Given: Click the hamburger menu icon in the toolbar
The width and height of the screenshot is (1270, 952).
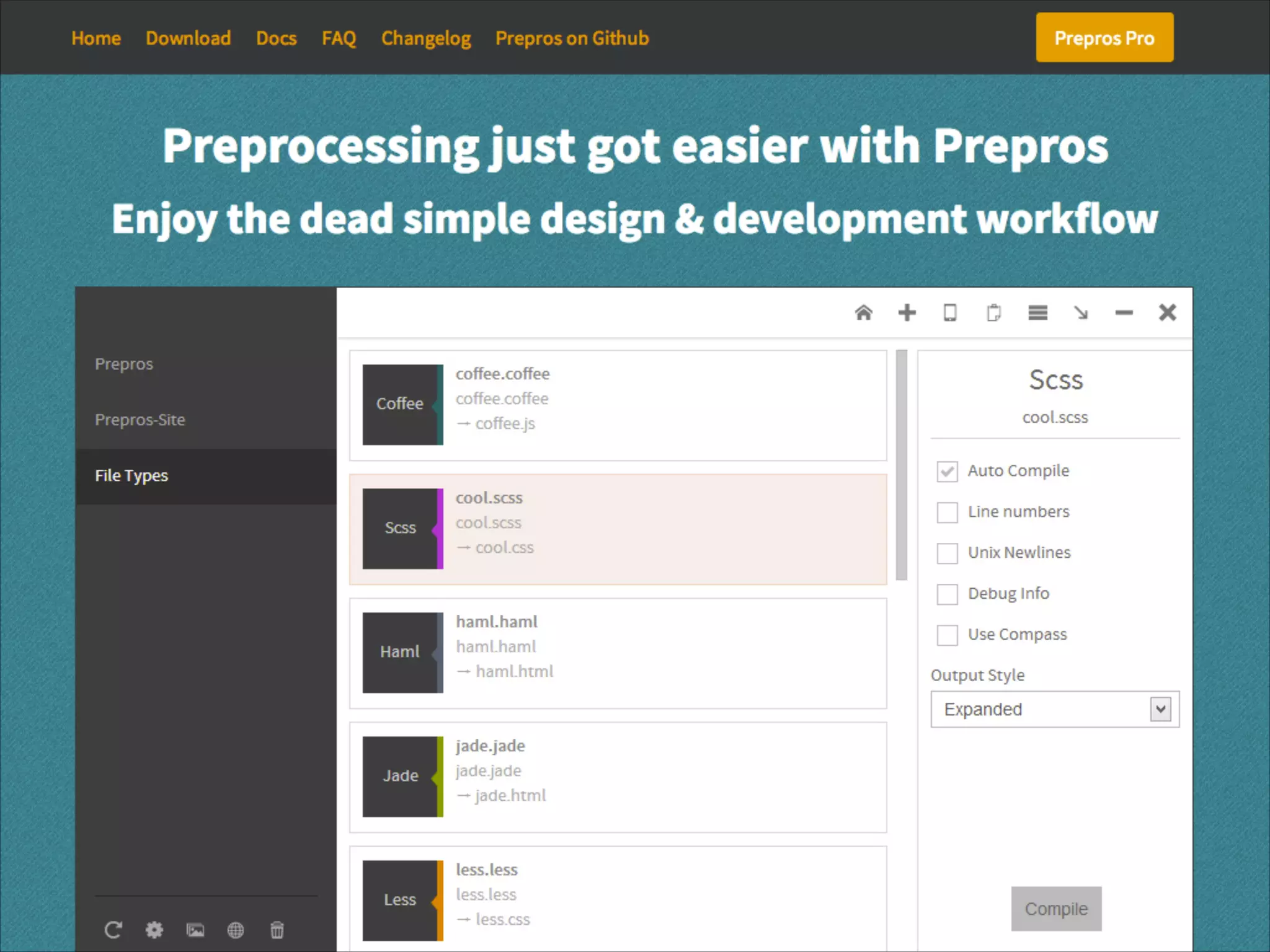Looking at the screenshot, I should tap(1037, 312).
